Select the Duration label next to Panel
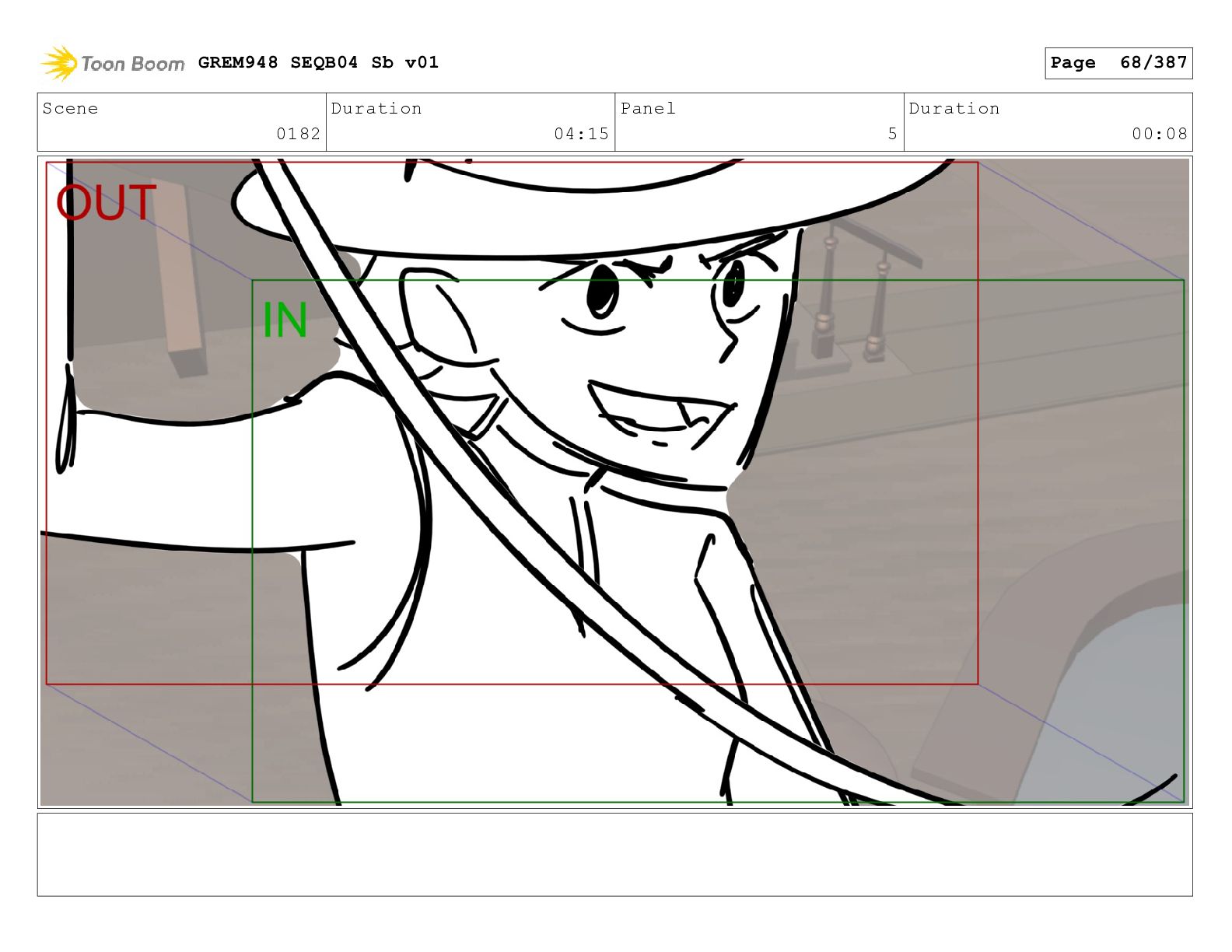The height and width of the screenshot is (952, 1232). coord(954,108)
